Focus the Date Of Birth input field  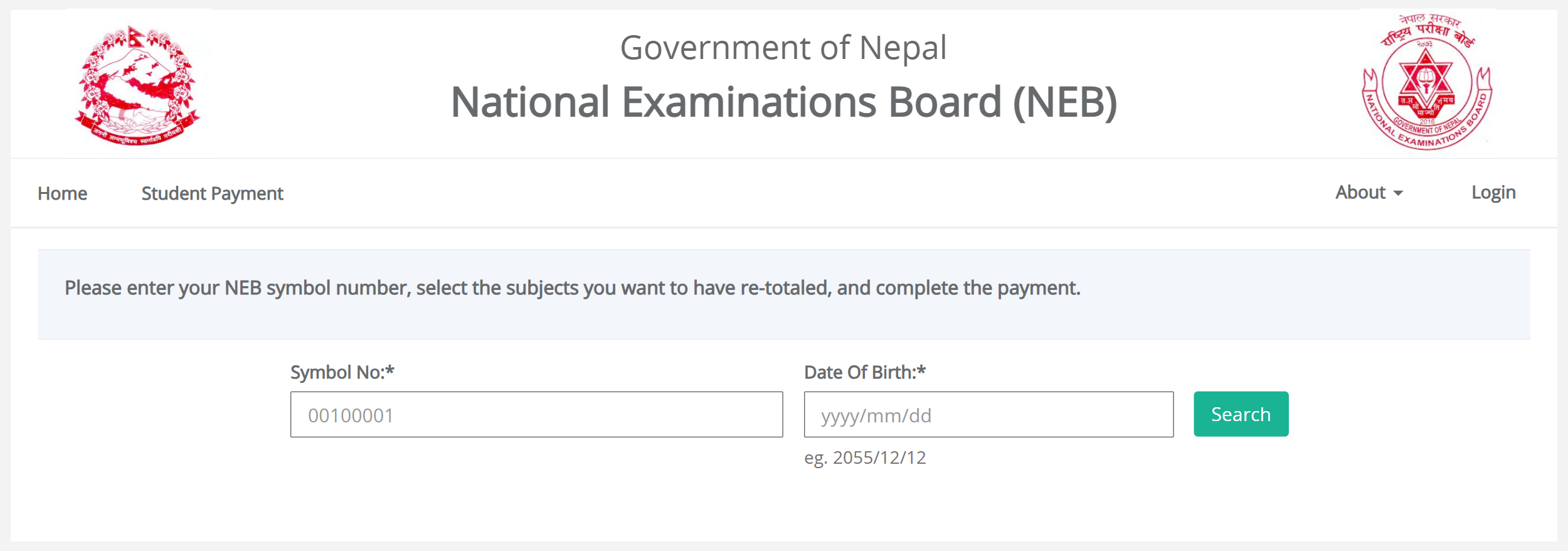[988, 414]
